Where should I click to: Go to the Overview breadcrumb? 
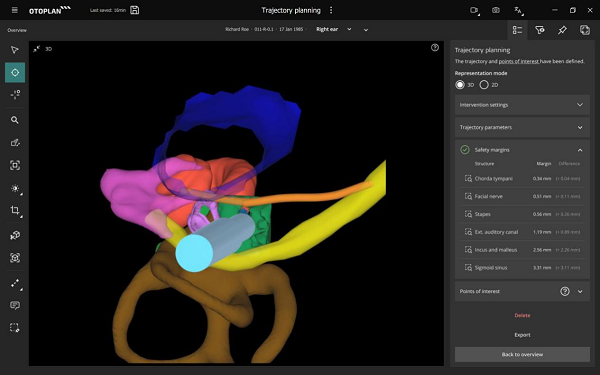click(17, 30)
